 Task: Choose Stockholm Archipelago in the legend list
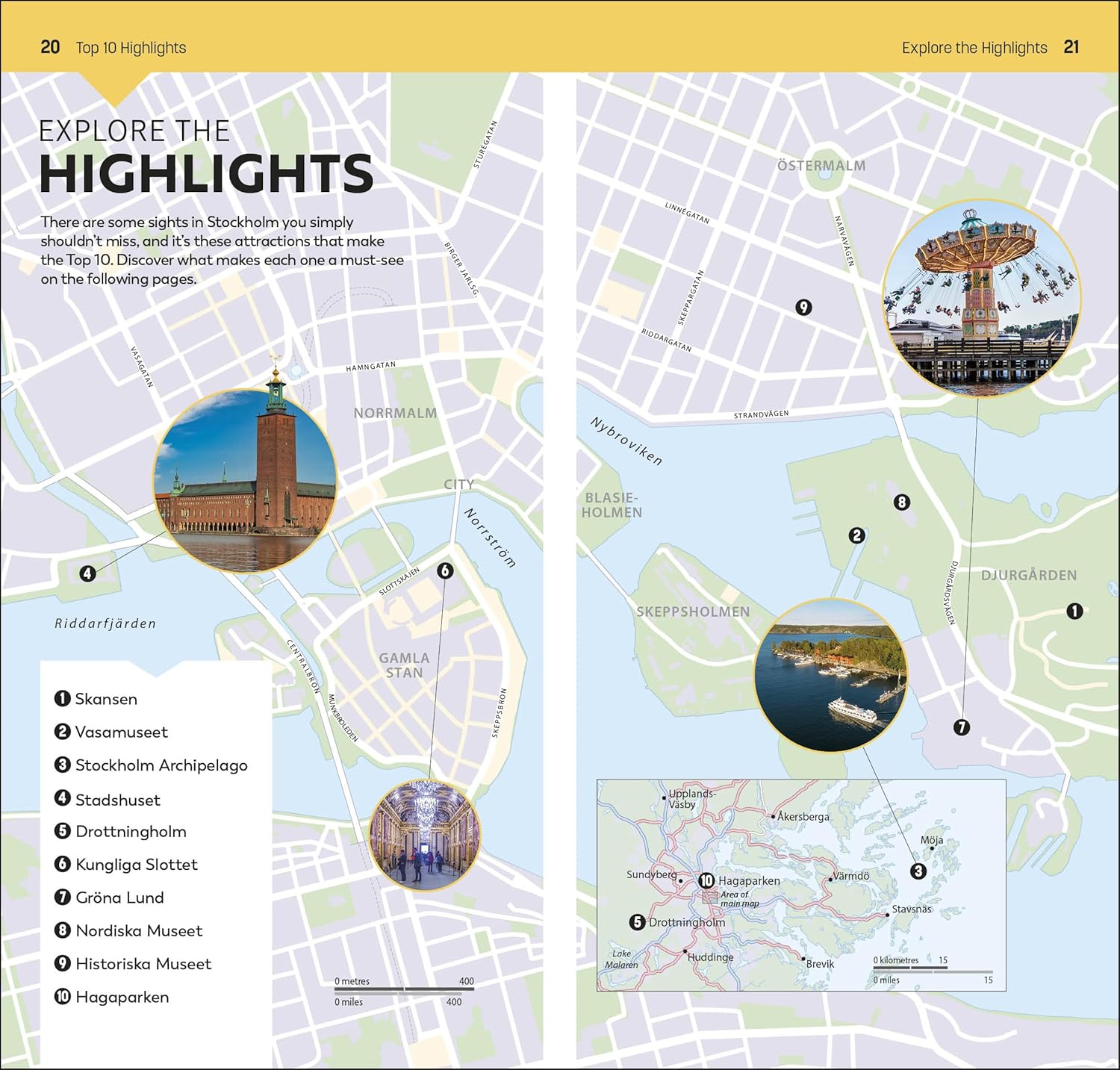tap(161, 765)
